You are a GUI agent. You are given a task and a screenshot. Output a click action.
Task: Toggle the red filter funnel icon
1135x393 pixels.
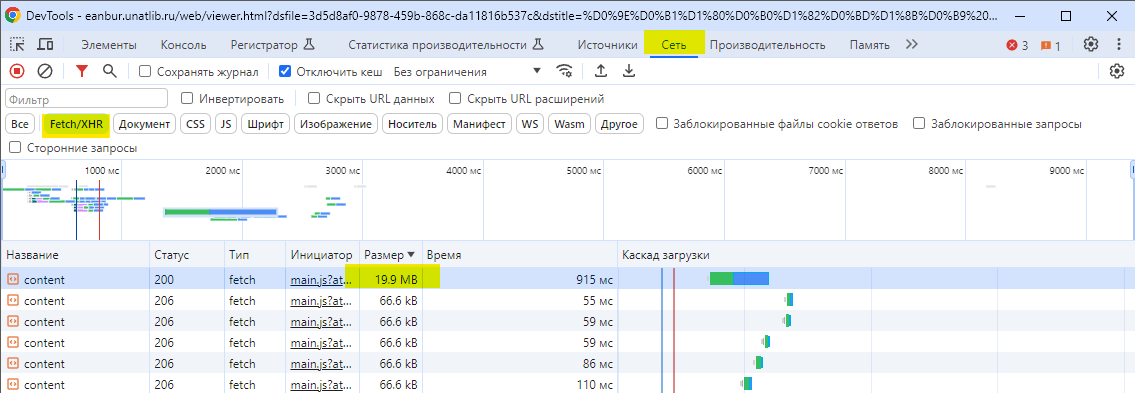pyautogui.click(x=82, y=71)
